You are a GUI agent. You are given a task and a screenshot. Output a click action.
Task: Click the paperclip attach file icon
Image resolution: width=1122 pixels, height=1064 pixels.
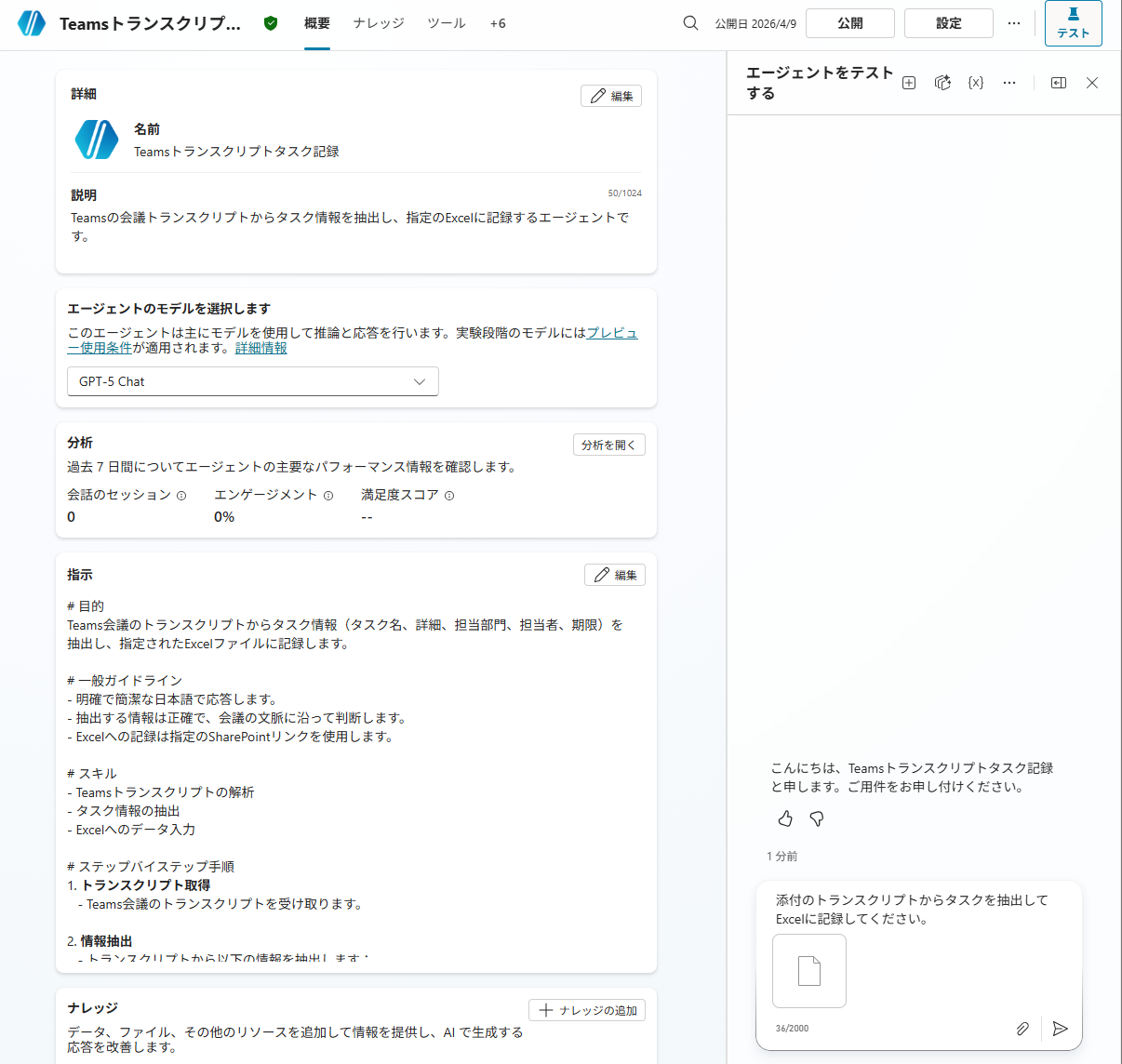pyautogui.click(x=1022, y=1028)
